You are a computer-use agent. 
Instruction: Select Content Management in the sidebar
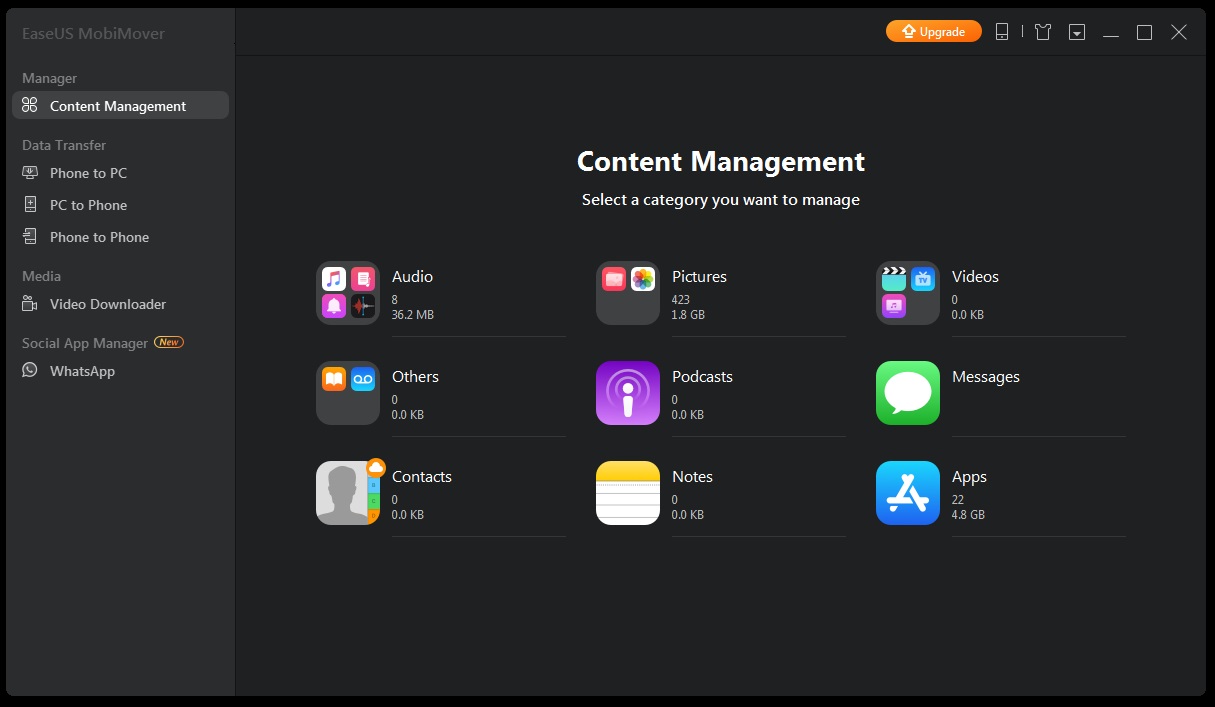pos(118,105)
